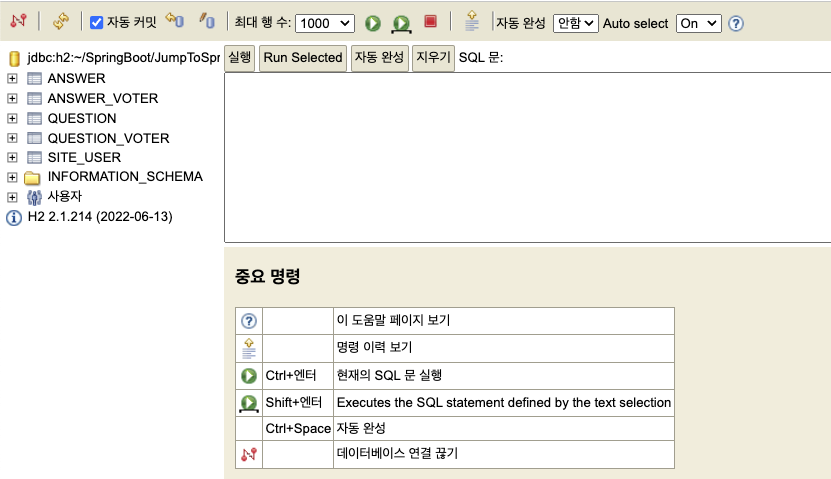Click the 실행 button
This screenshot has width=831, height=479.
(240, 57)
